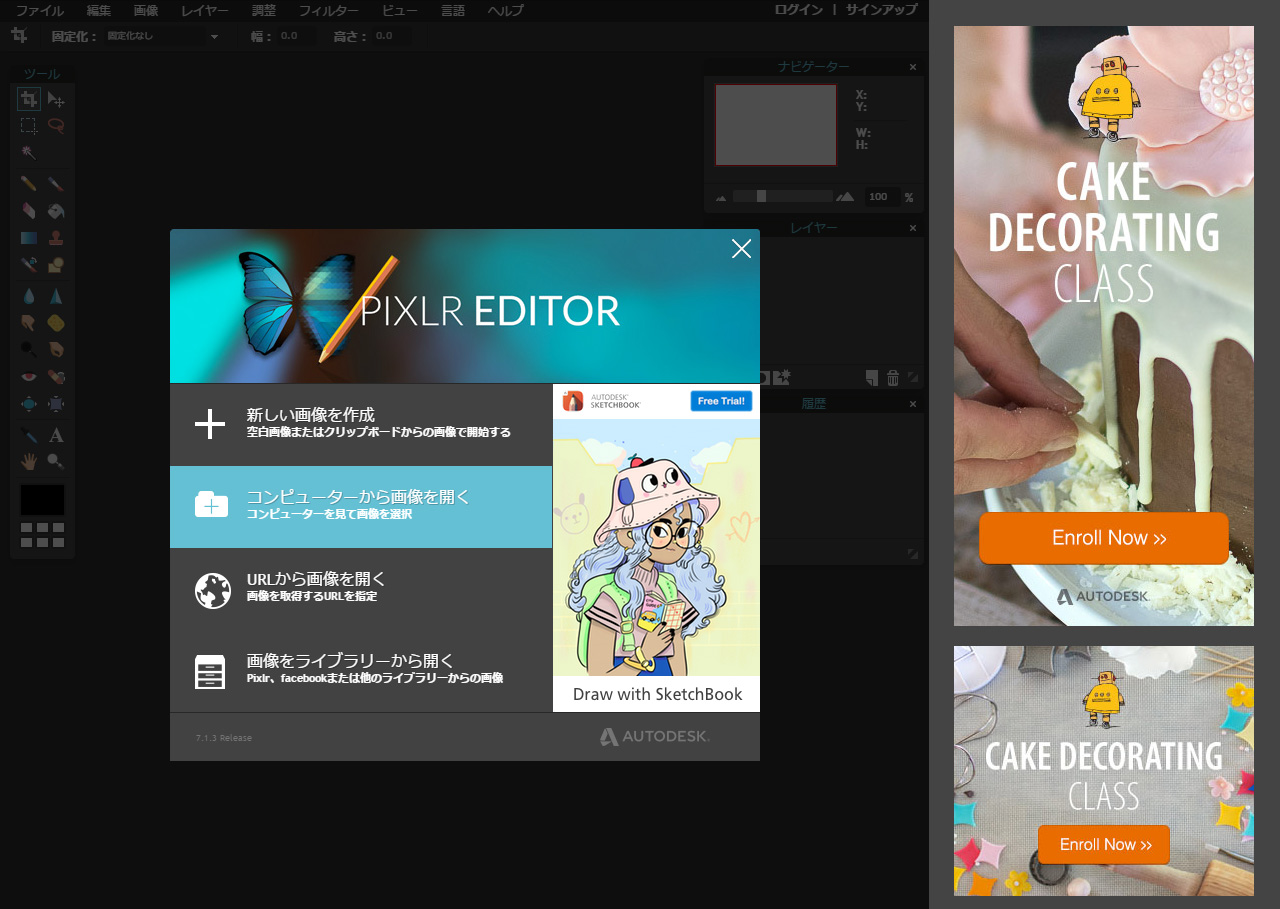Select the Brush tool
This screenshot has height=909, width=1280.
pyautogui.click(x=56, y=184)
